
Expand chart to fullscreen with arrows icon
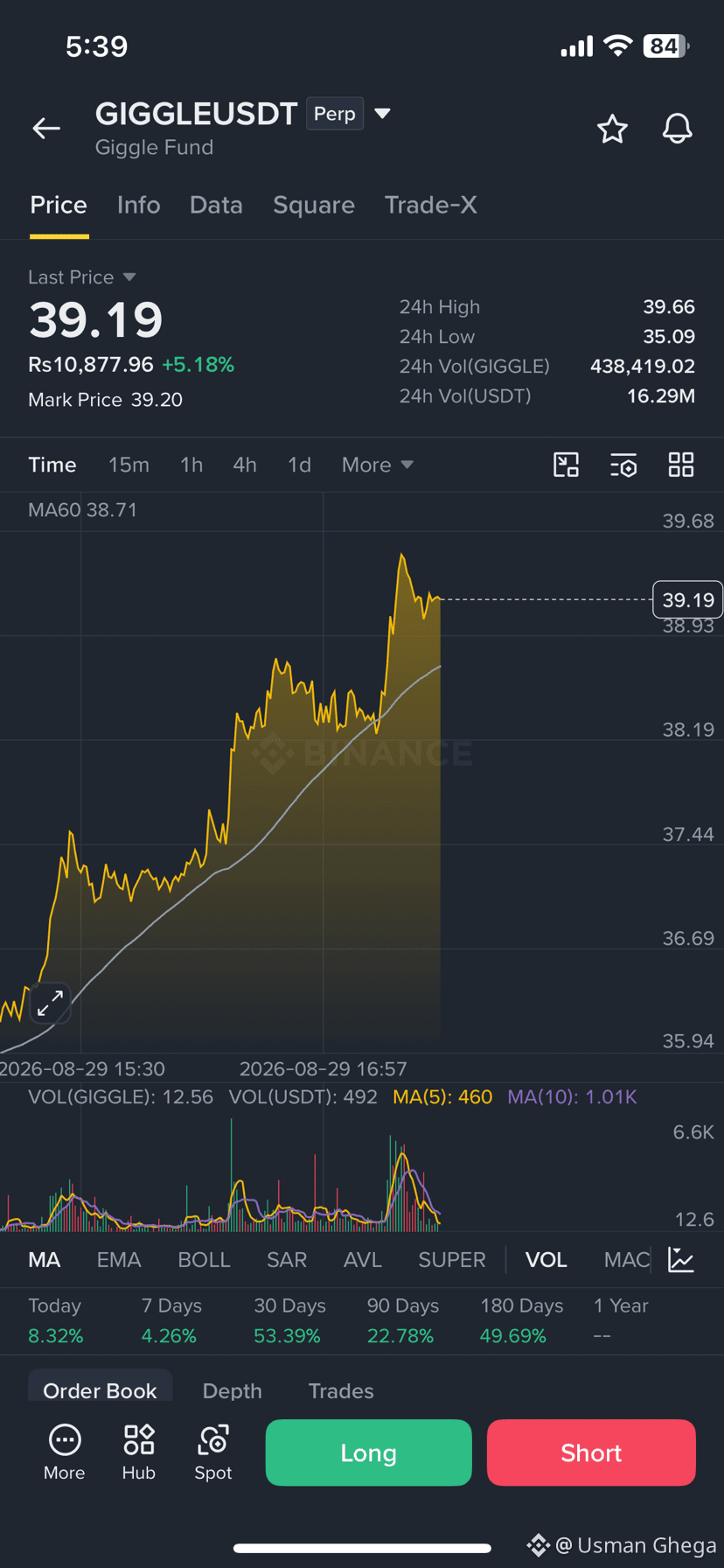[50, 1003]
